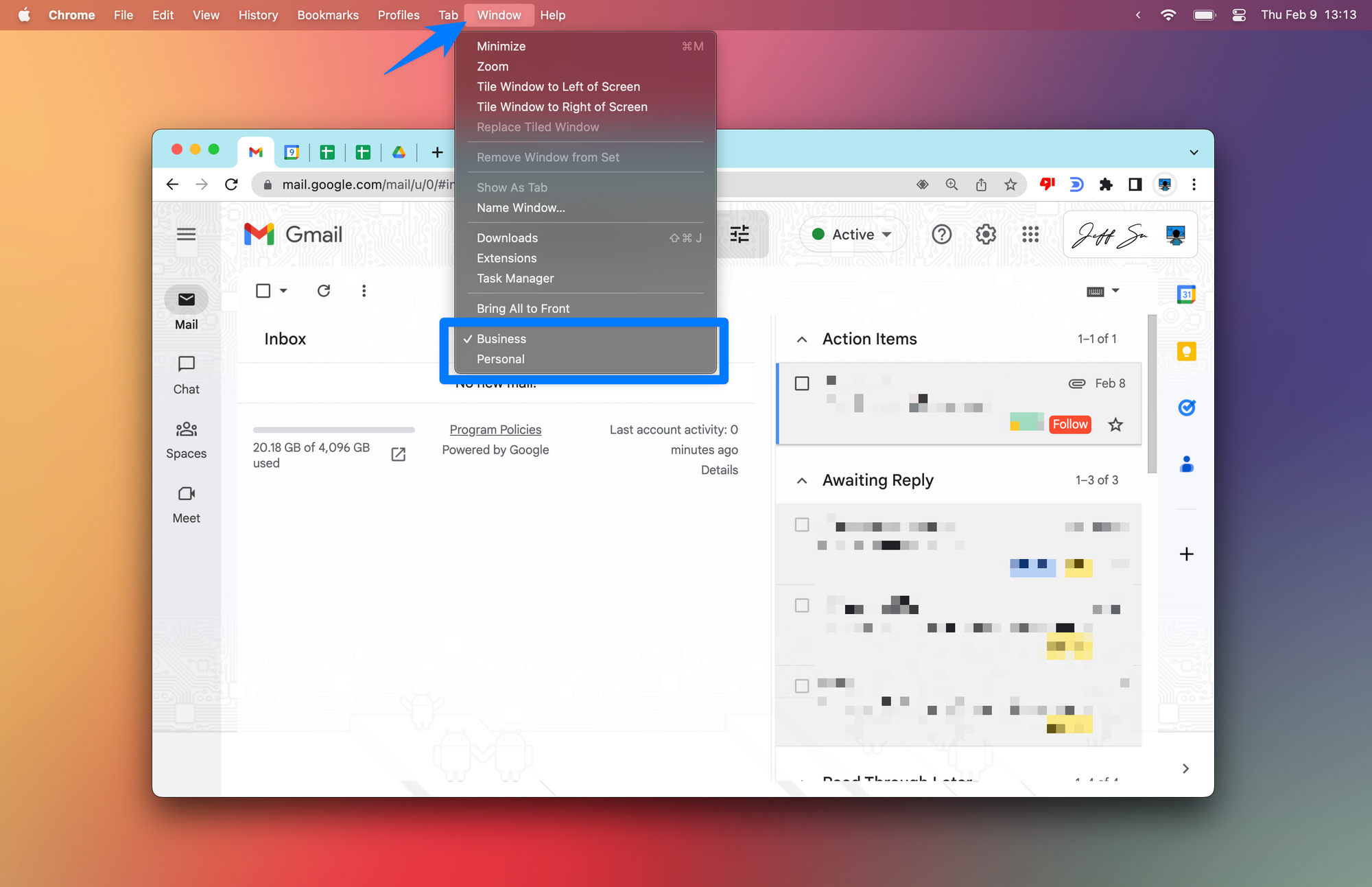1372x887 pixels.
Task: Expand Chrome tab search chevron
Action: [x=1194, y=152]
